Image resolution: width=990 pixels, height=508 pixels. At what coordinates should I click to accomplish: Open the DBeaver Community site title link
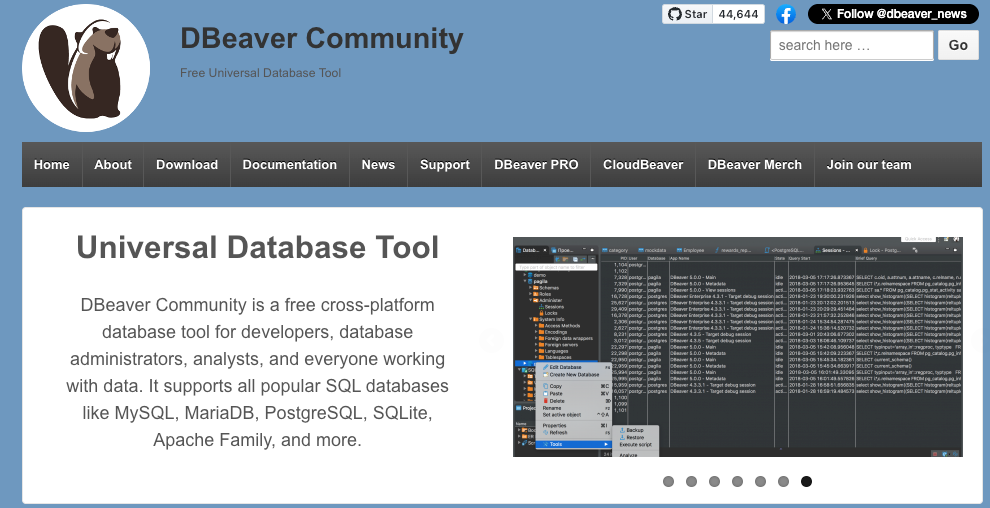[x=322, y=38]
